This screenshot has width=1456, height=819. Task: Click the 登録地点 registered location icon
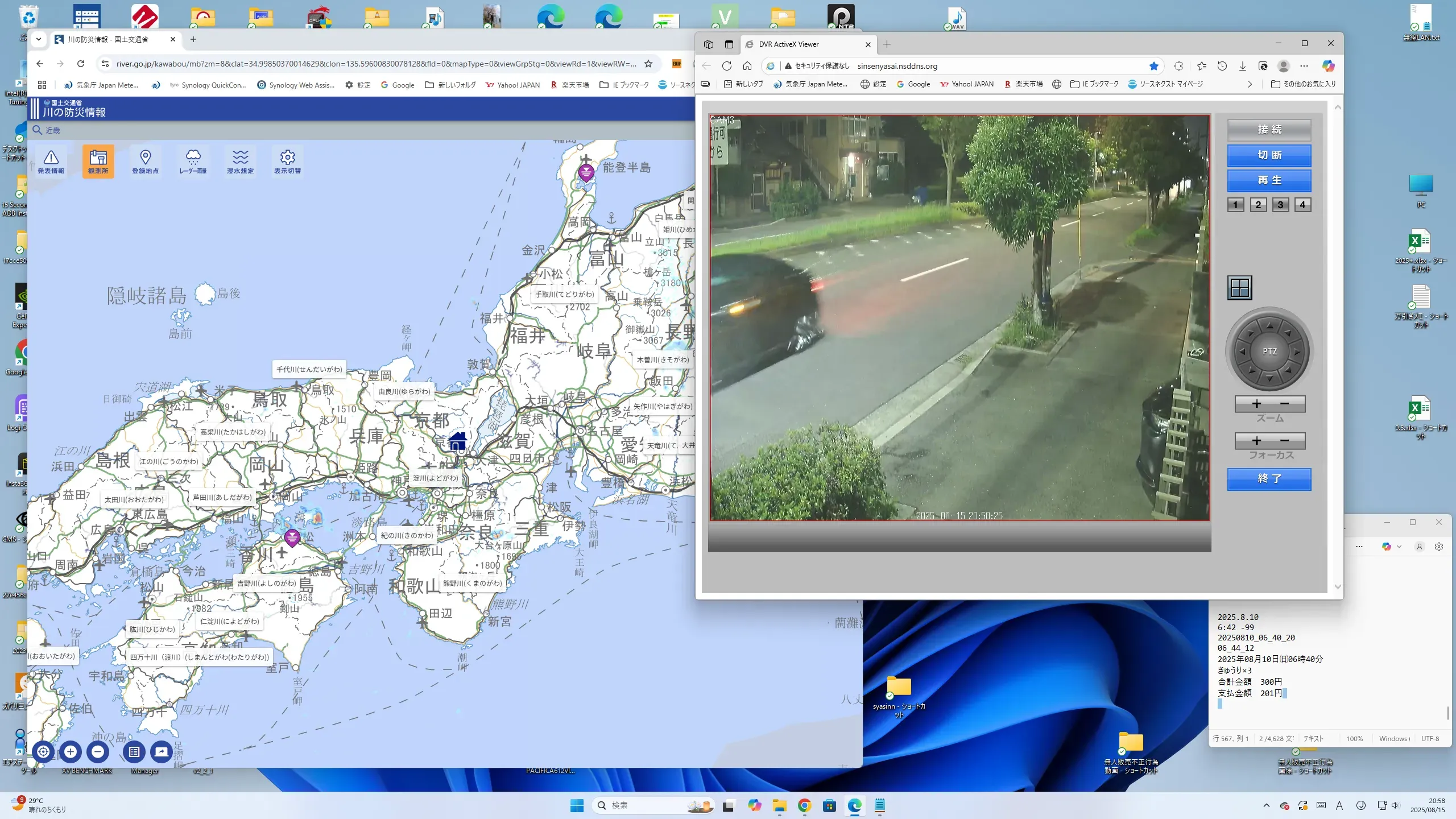point(146,161)
